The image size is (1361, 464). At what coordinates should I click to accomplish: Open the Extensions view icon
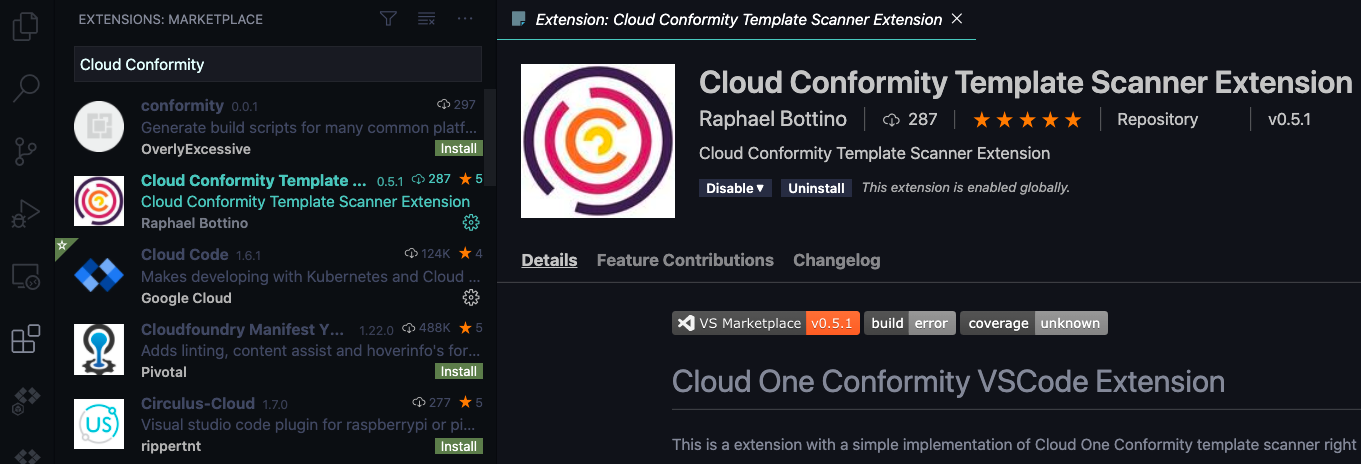click(x=26, y=339)
